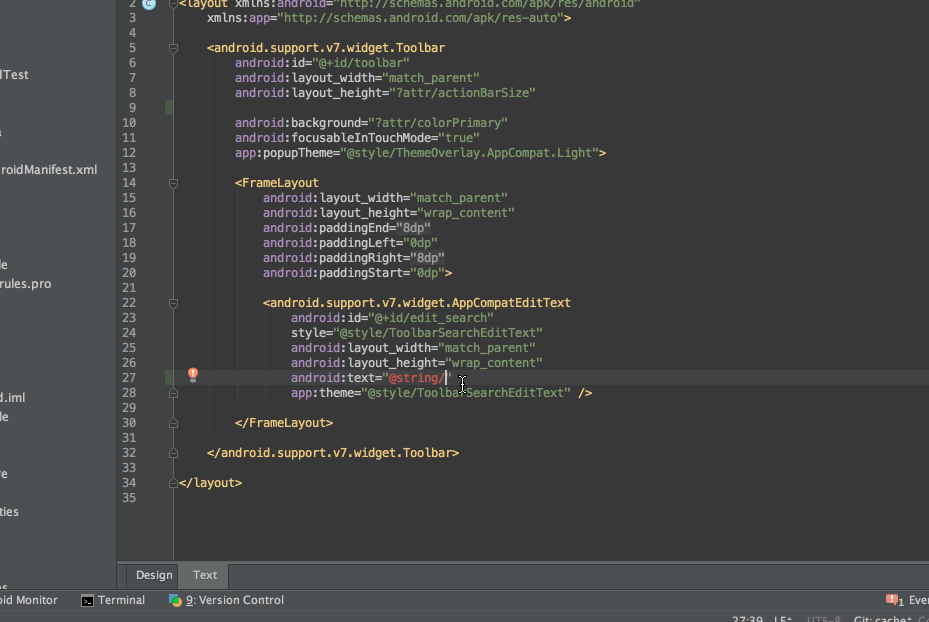This screenshot has width=929, height=622.
Task: Open AndroidManifest.xml from the sidebar
Action: point(49,169)
